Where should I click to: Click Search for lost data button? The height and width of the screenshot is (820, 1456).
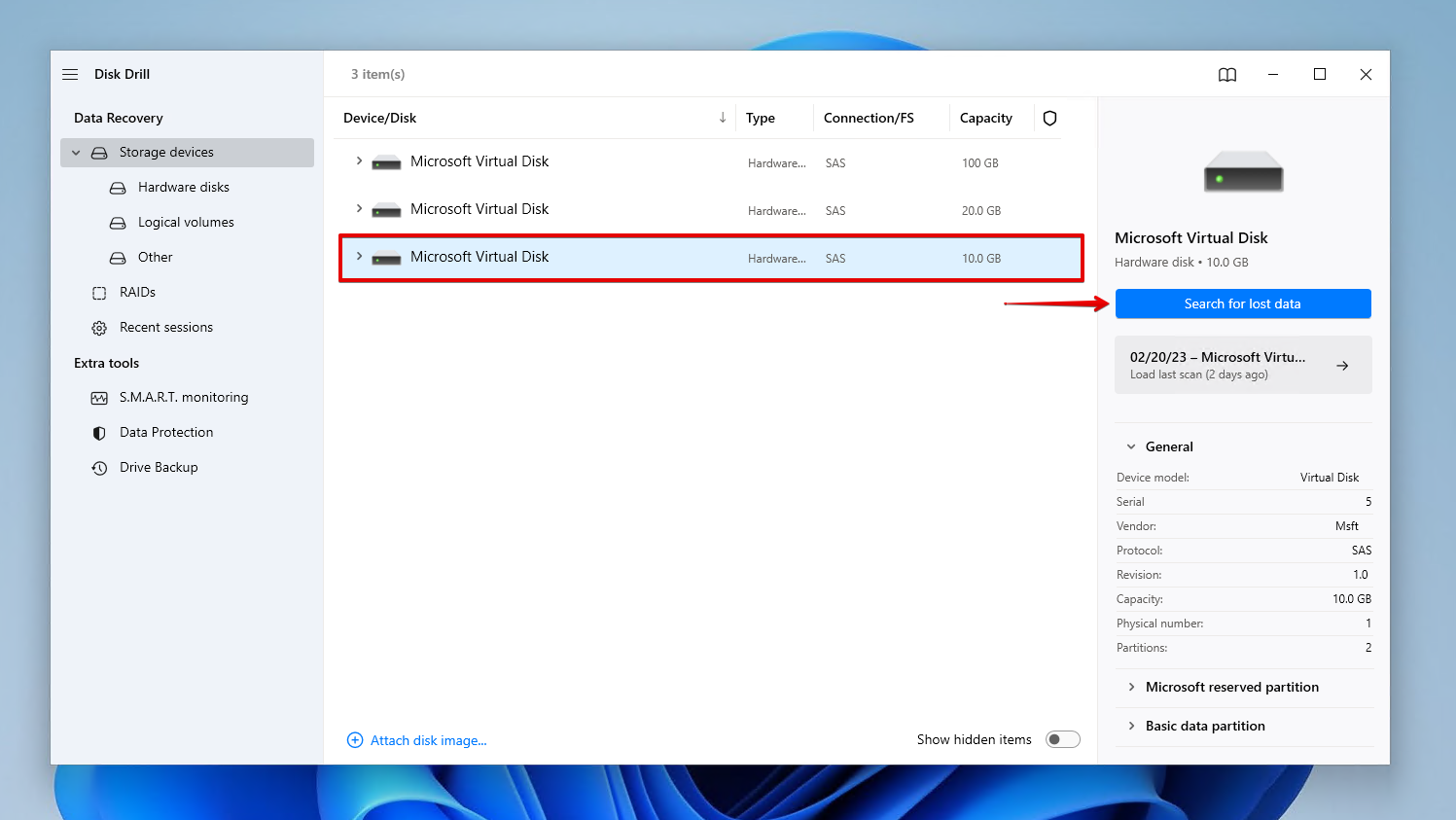1243,303
